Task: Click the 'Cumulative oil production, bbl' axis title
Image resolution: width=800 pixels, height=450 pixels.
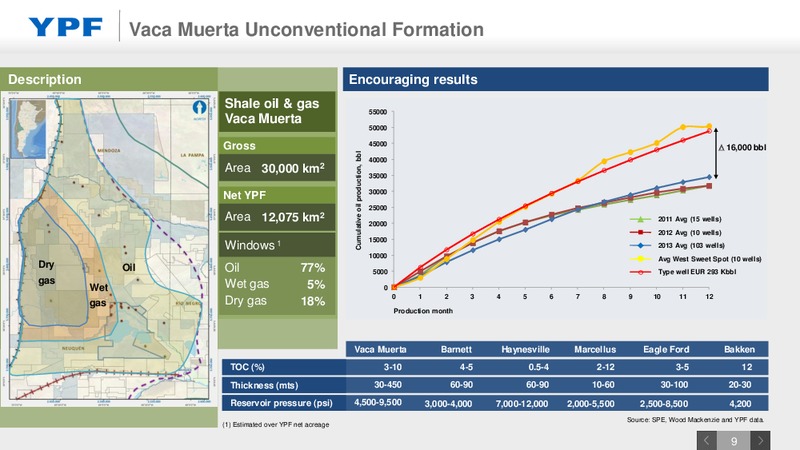Action: tap(358, 201)
